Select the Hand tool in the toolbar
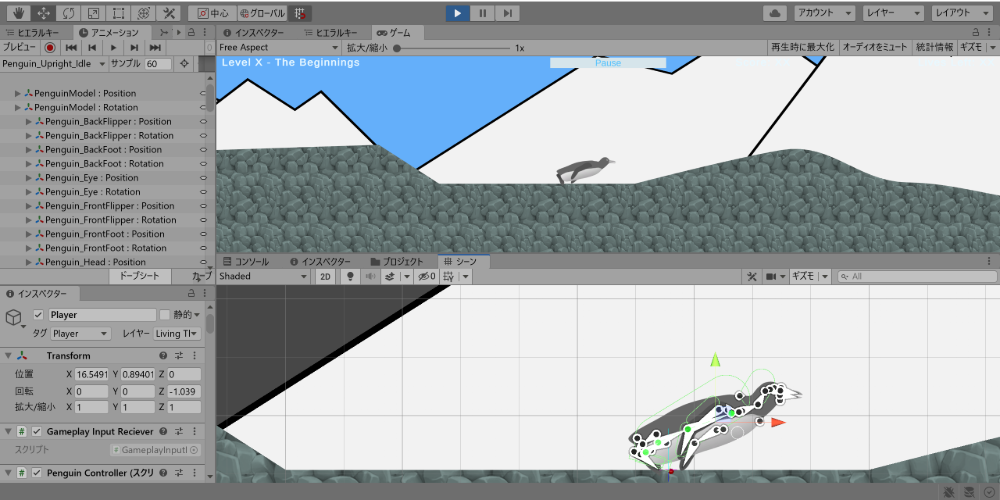The height and width of the screenshot is (500, 1000). 18,14
